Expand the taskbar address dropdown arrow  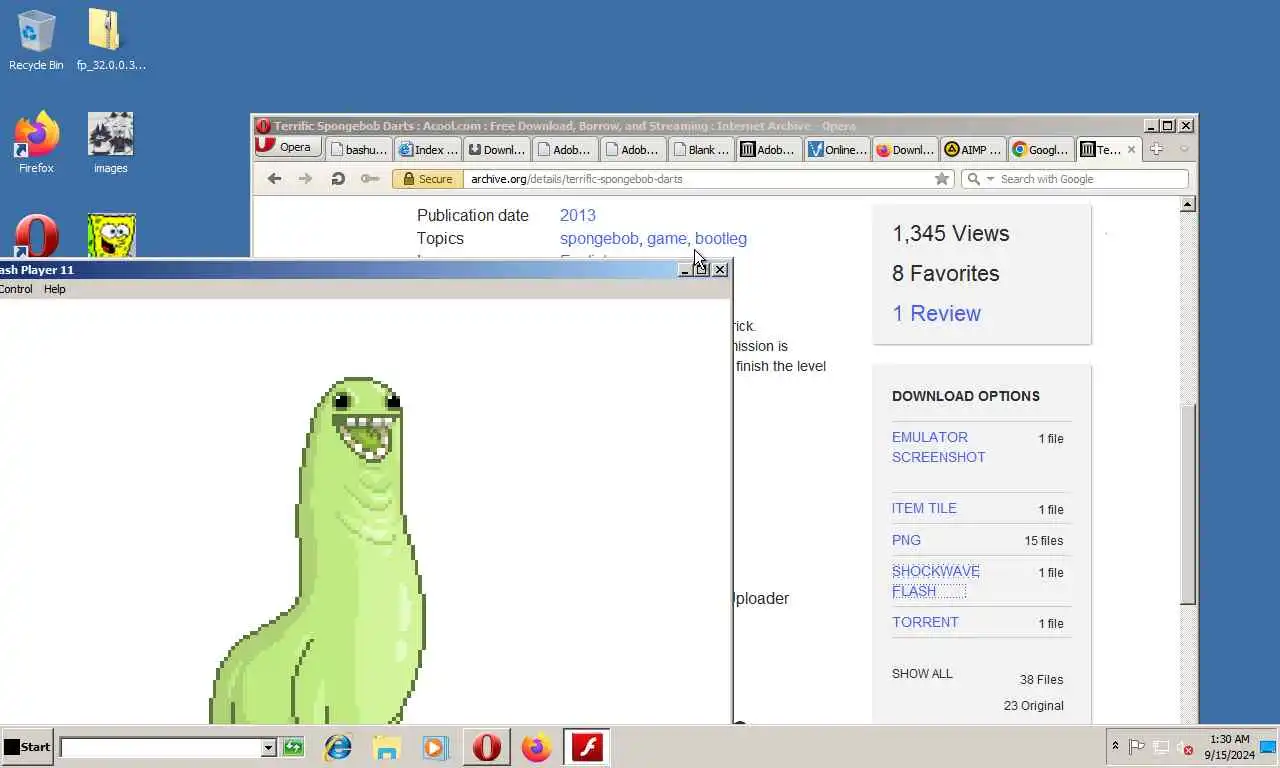(268, 747)
